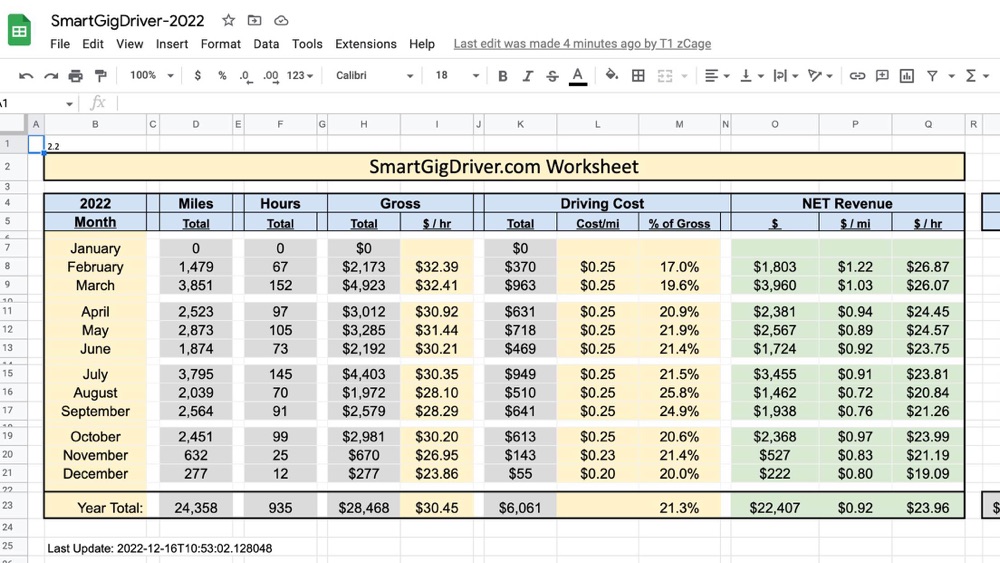Expand the Name box dropdown arrow

pyautogui.click(x=69, y=103)
